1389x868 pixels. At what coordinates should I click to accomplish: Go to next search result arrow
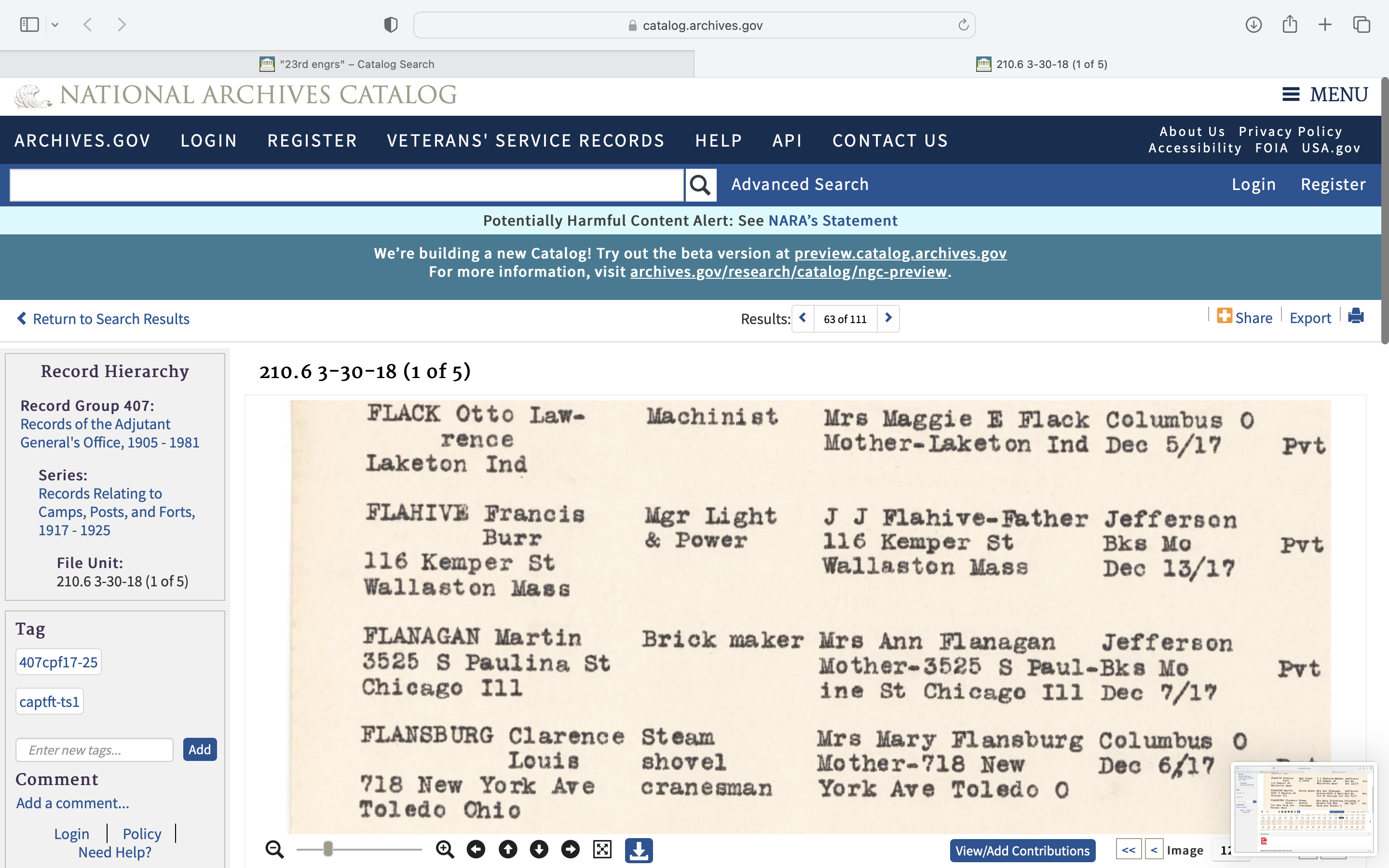(888, 318)
